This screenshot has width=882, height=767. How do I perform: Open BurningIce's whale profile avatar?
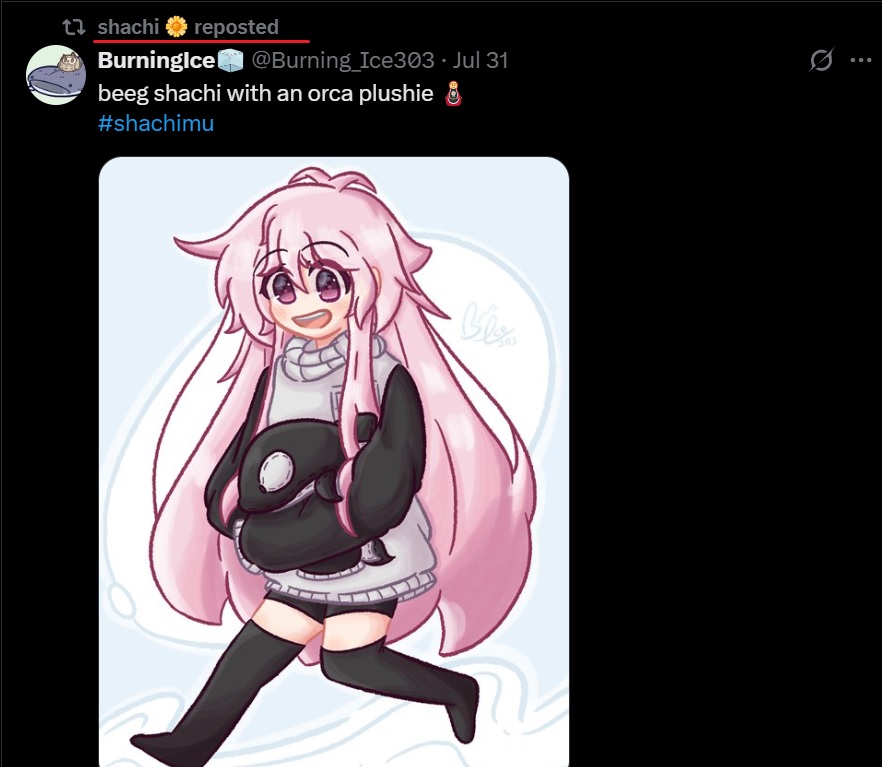(56, 75)
